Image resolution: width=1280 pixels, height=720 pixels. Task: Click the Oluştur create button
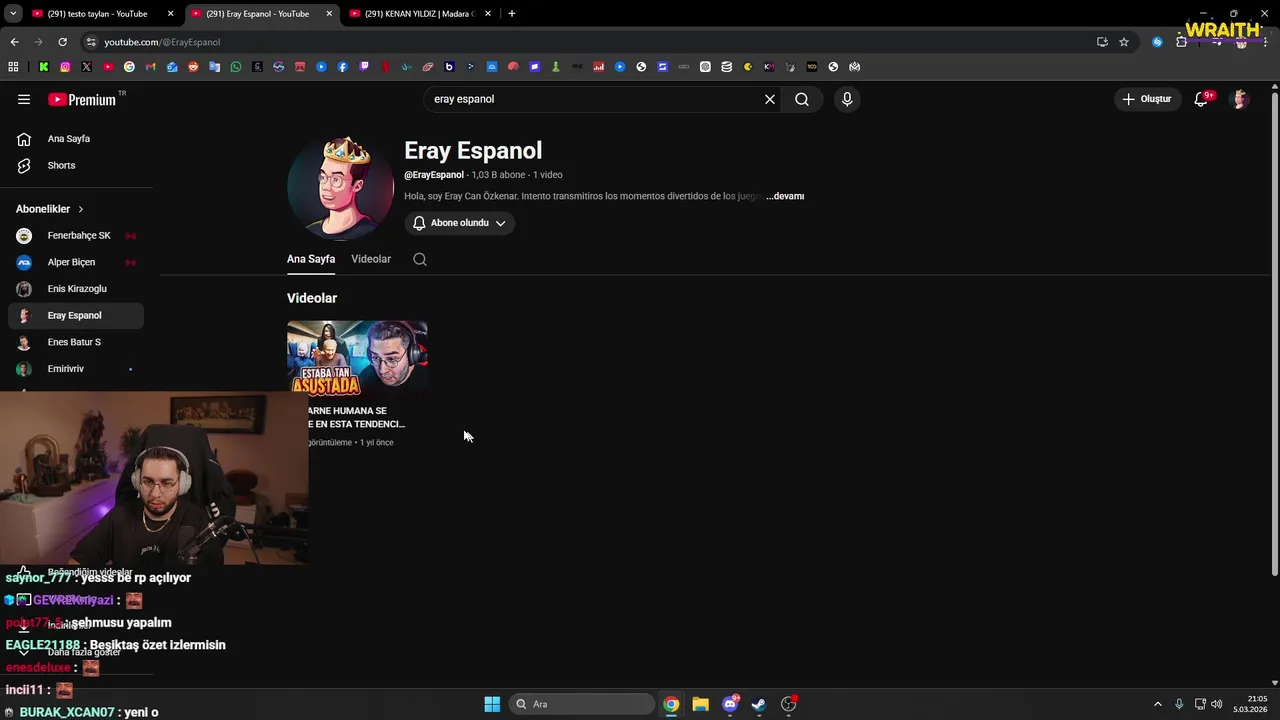(x=1146, y=99)
